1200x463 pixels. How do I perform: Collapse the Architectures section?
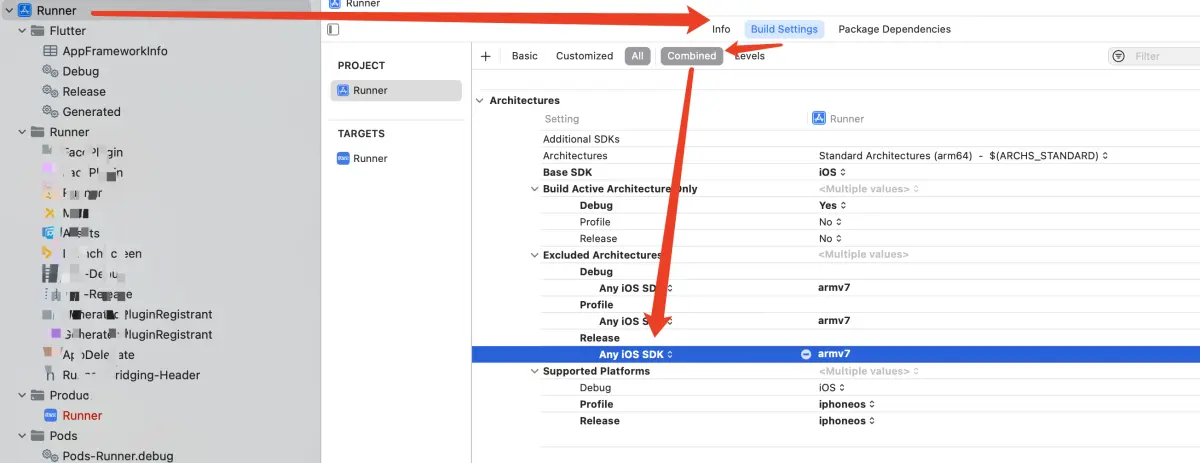click(480, 101)
